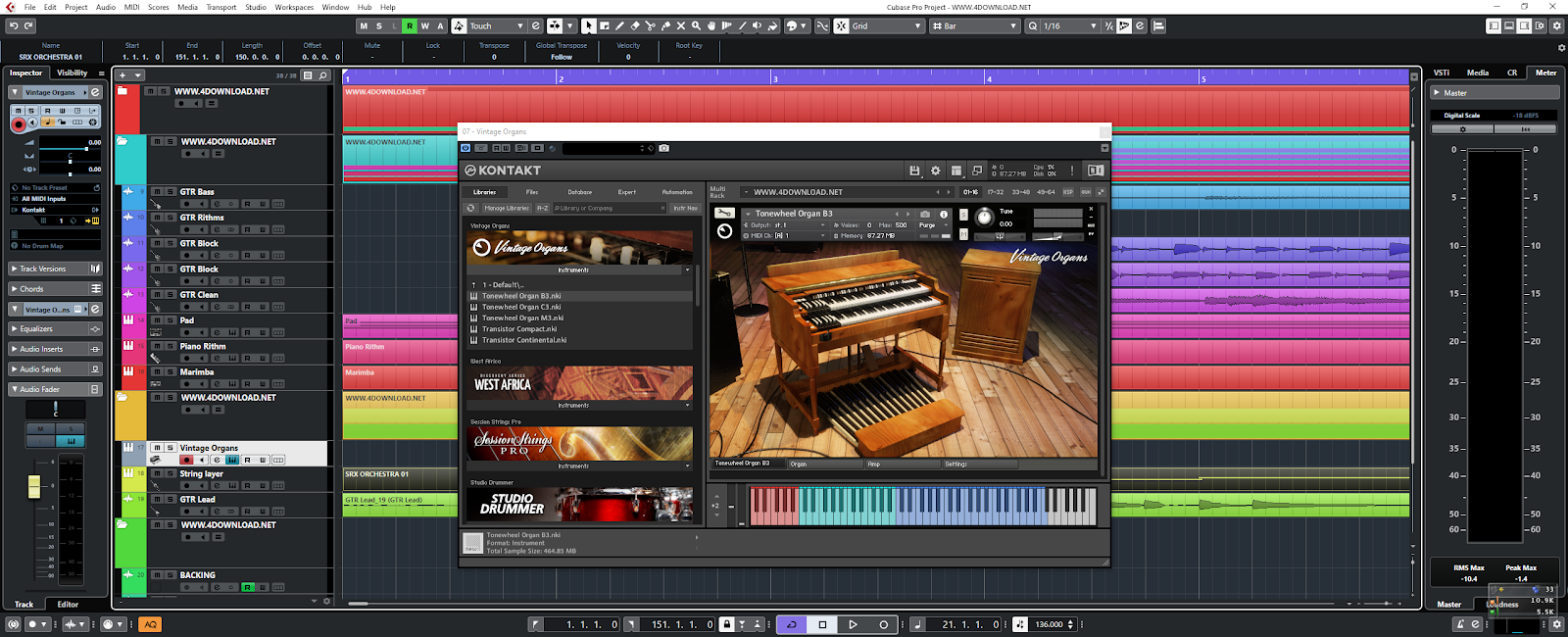Expand the Audio Inserts inspector section
This screenshot has height=637, width=1568.
click(x=56, y=349)
